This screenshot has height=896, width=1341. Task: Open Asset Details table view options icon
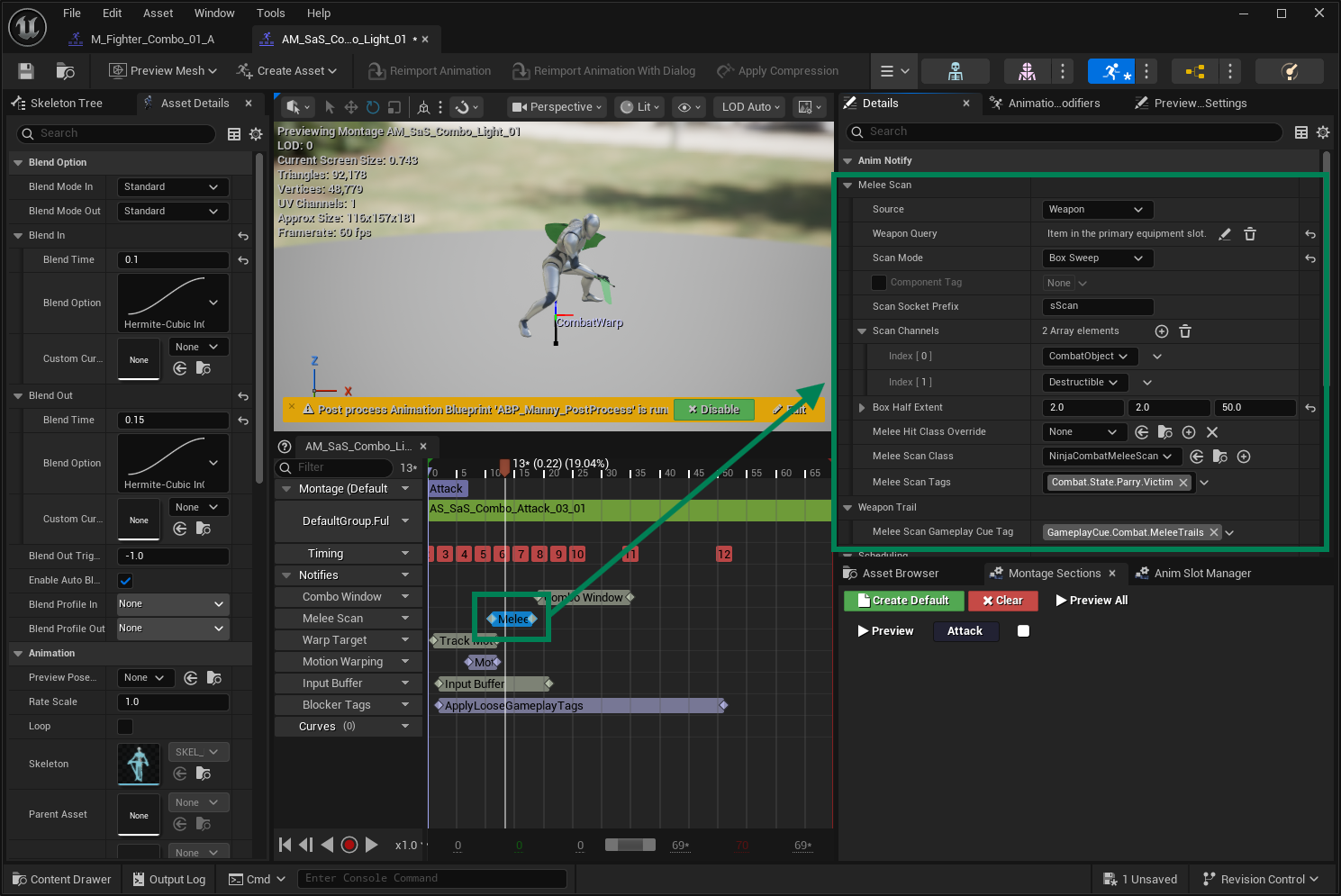pos(234,134)
